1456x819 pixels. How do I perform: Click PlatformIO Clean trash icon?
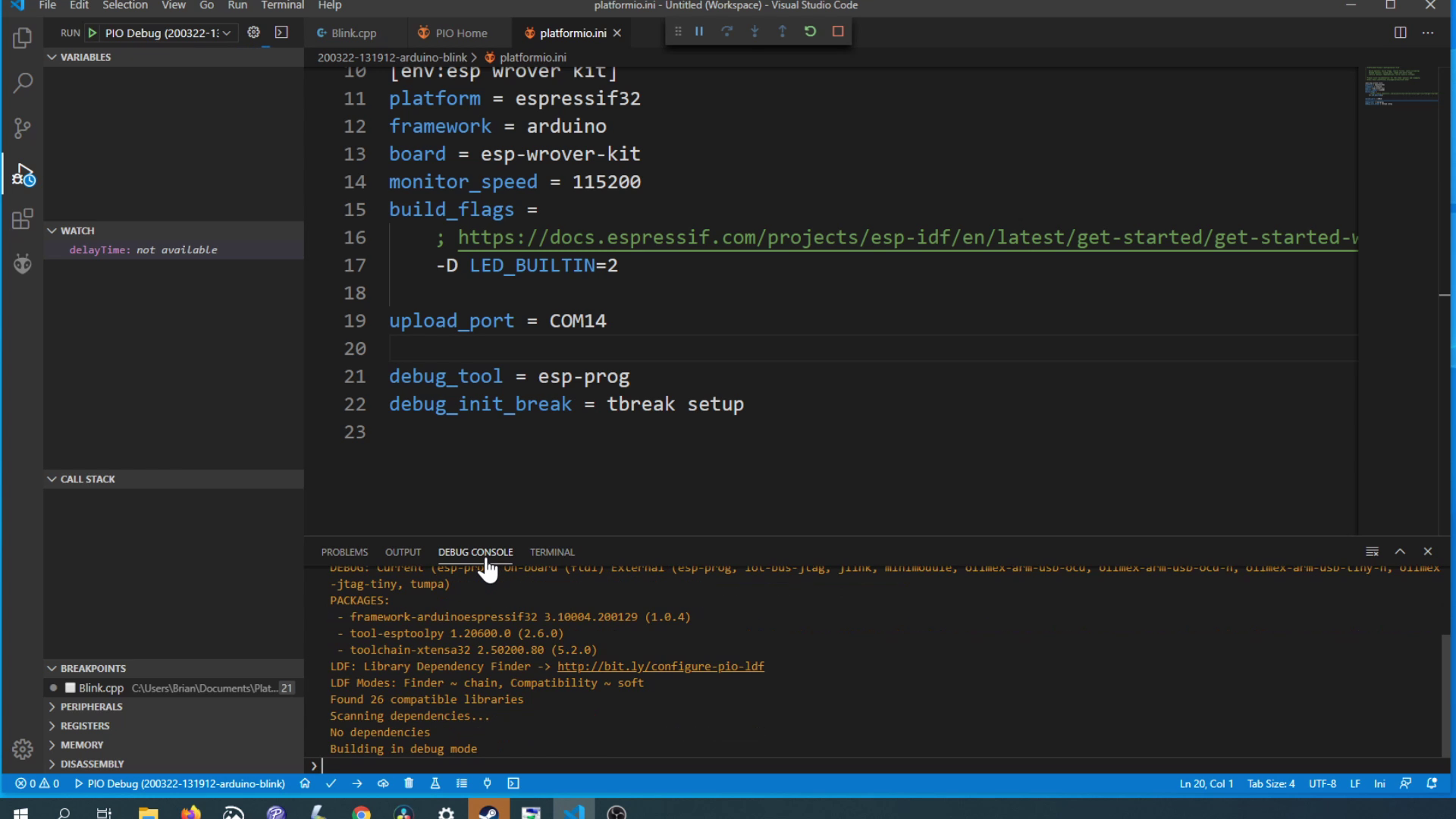(409, 783)
